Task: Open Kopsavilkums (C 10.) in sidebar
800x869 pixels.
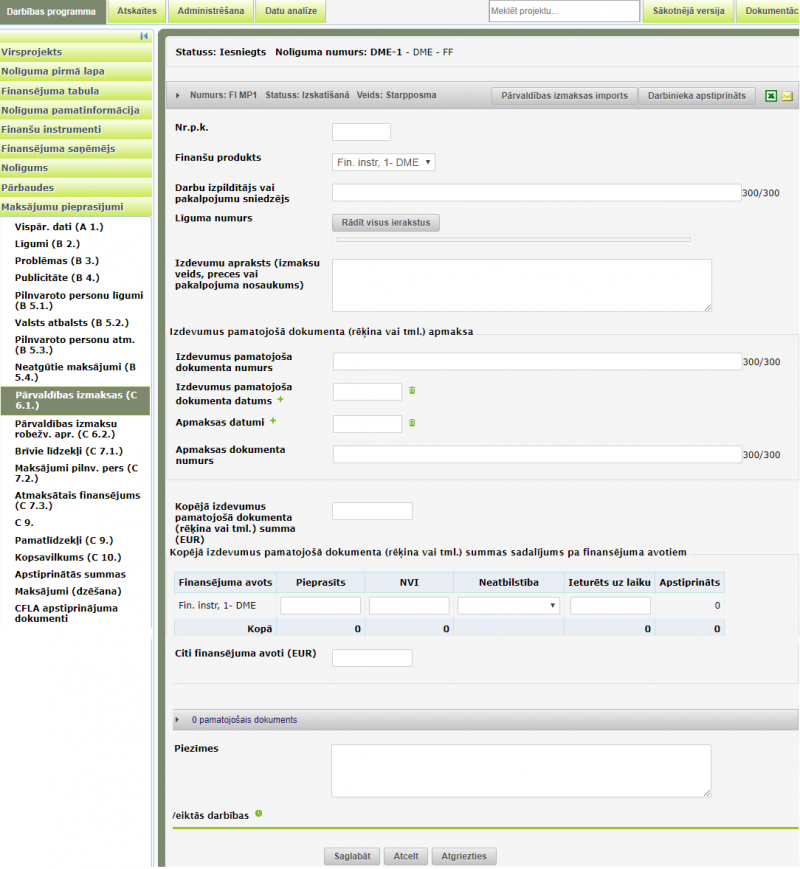Action: 68,557
